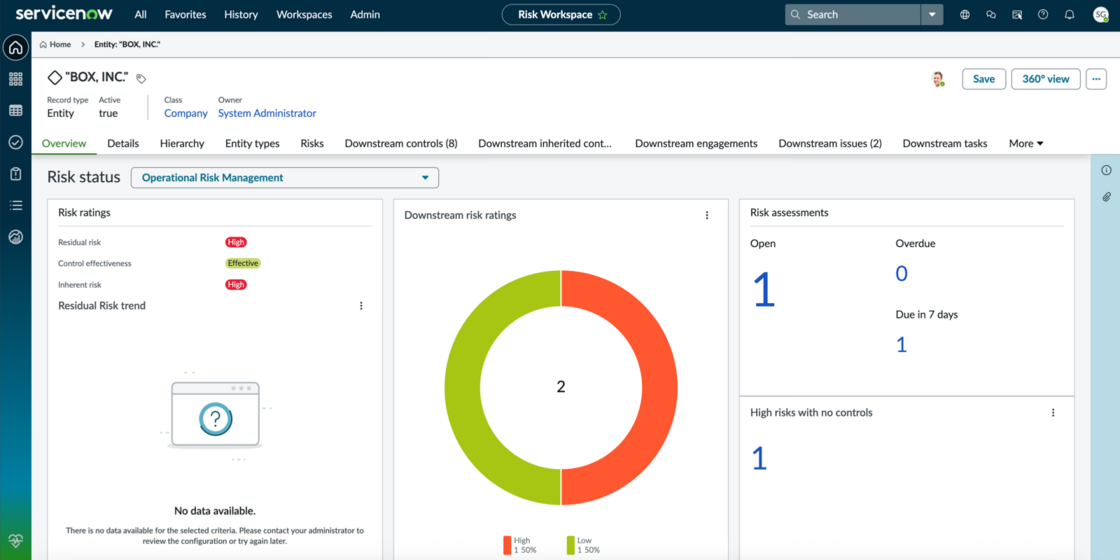Click the notifications bell icon
This screenshot has height=560, width=1120.
(x=1069, y=14)
